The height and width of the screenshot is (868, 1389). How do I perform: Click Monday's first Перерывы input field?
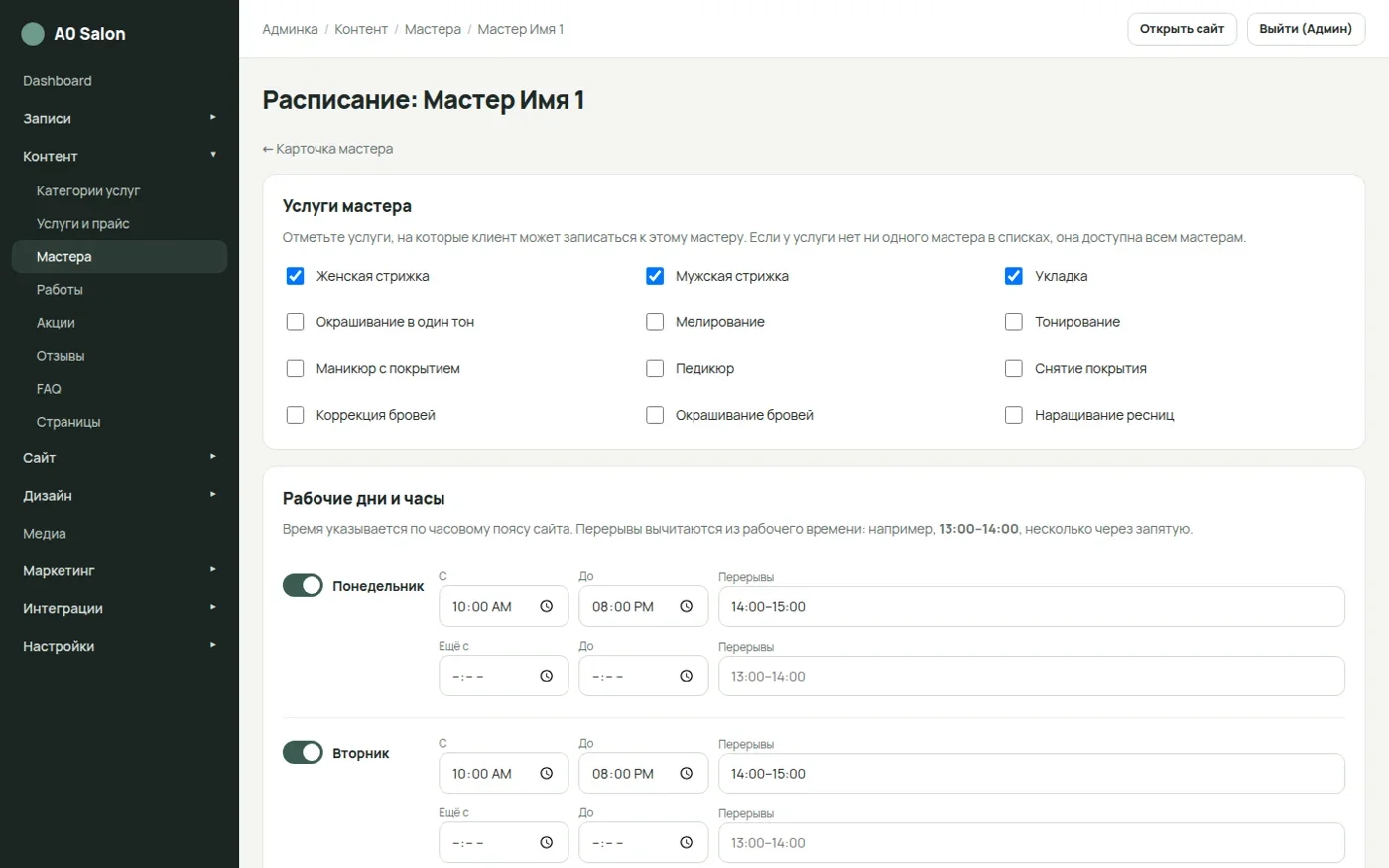(x=1031, y=606)
